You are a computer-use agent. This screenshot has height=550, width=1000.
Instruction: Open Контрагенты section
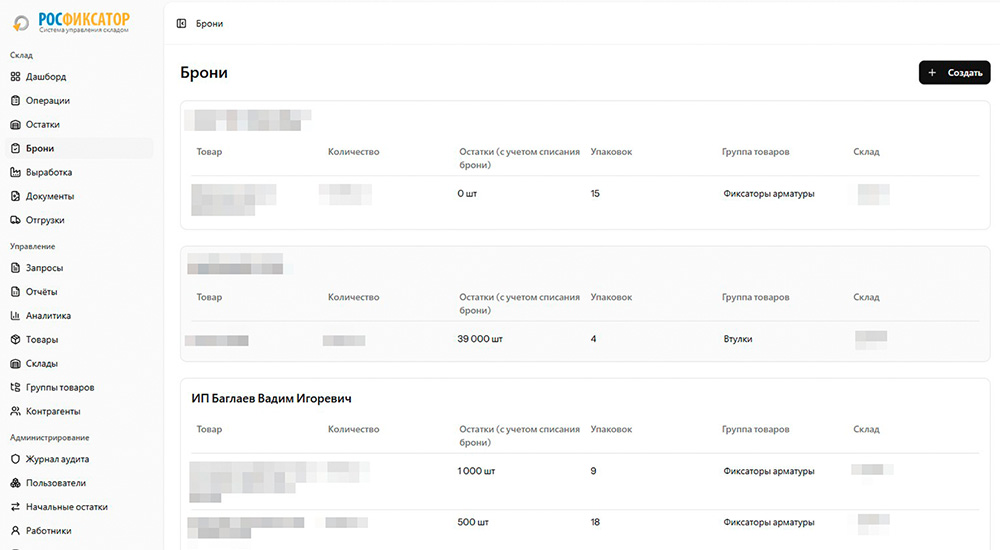(79, 412)
